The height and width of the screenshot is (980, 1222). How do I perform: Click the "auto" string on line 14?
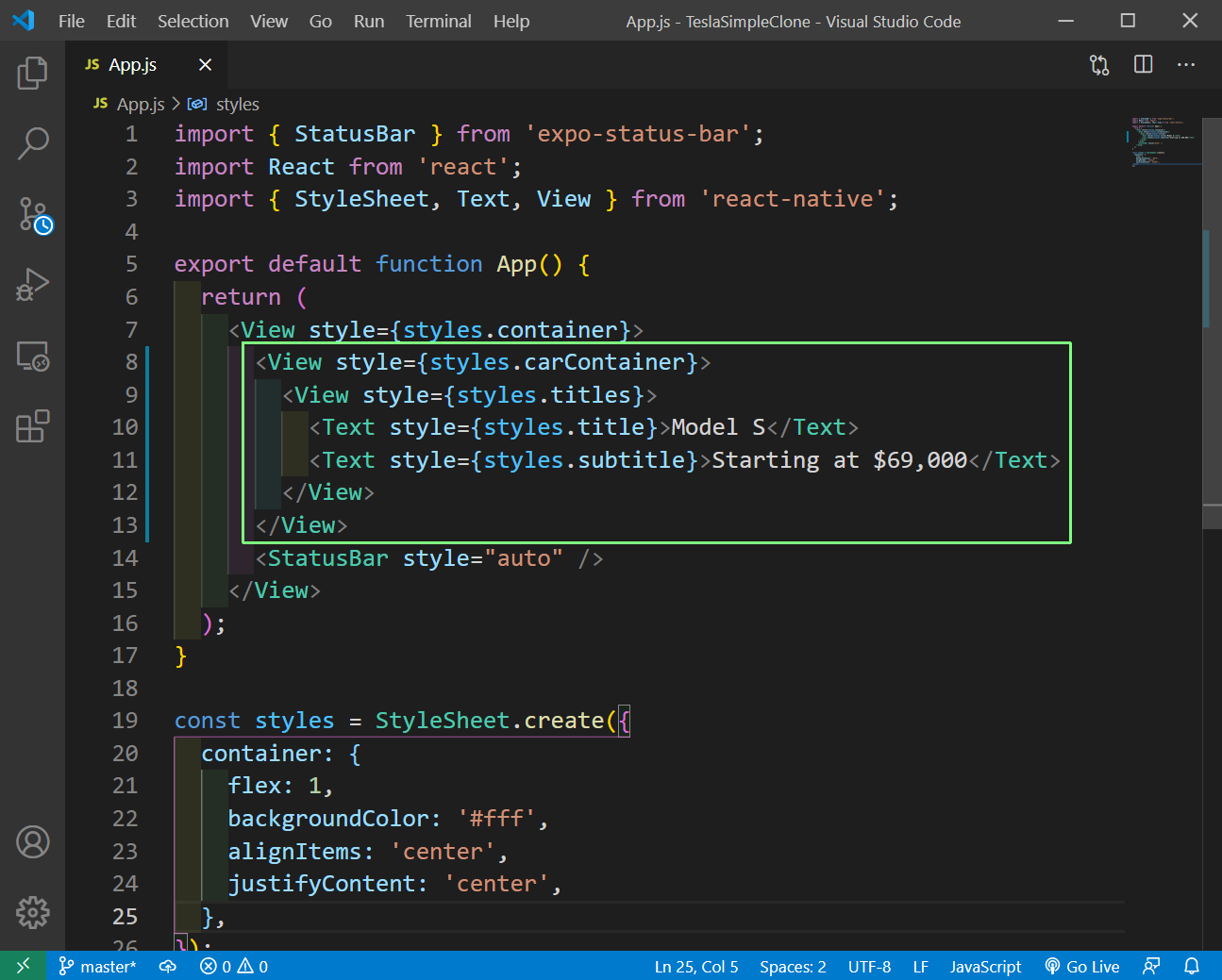524,558
